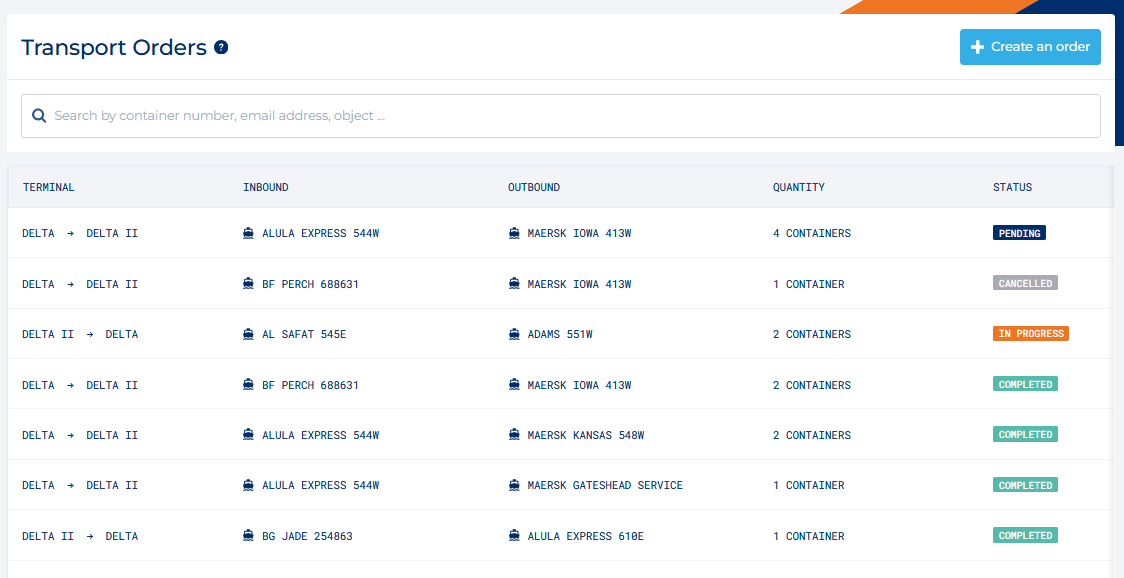
Task: Select 1 CONTAINER in the BG JADE row
Action: point(809,536)
